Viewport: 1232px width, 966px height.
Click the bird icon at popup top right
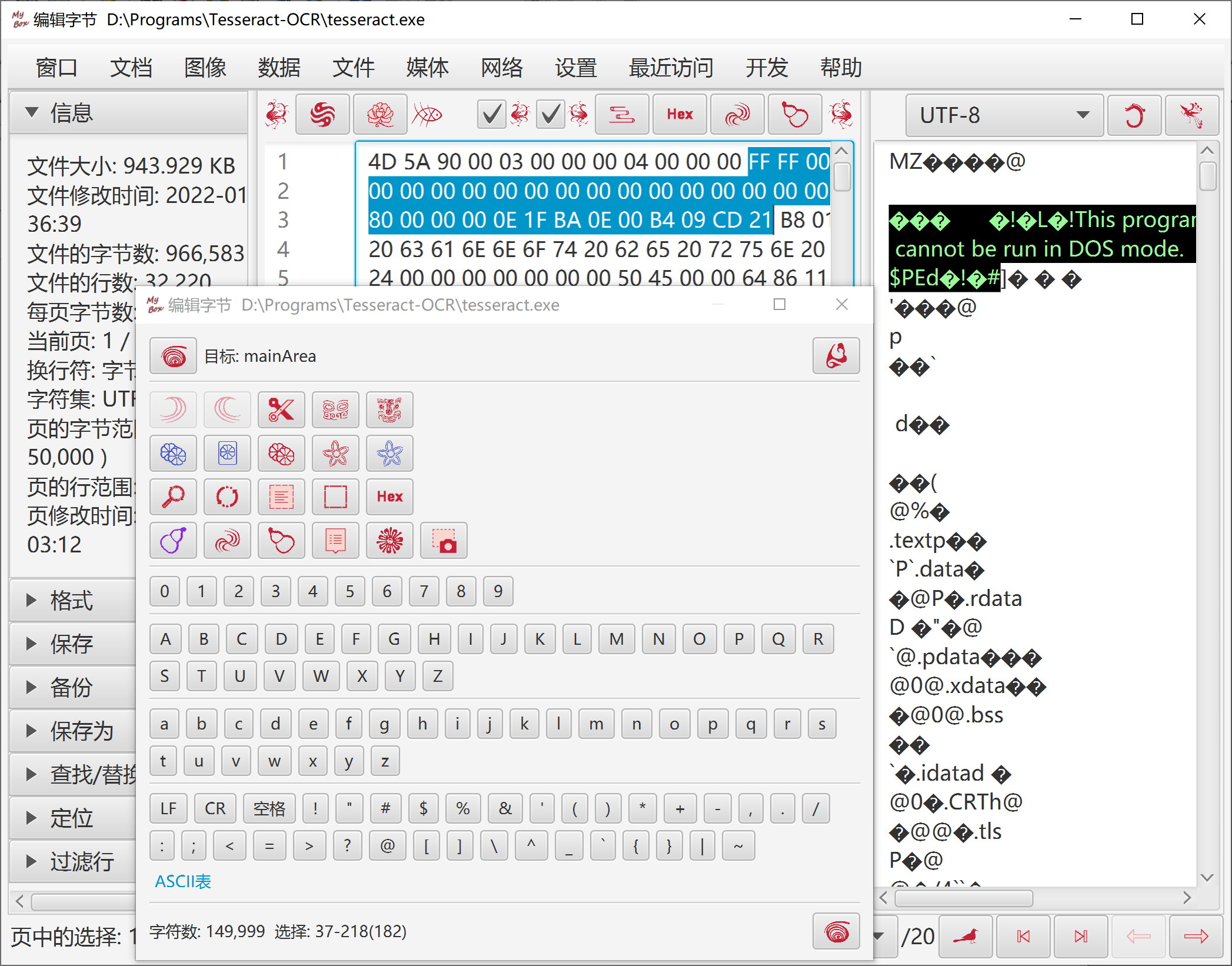click(x=836, y=356)
